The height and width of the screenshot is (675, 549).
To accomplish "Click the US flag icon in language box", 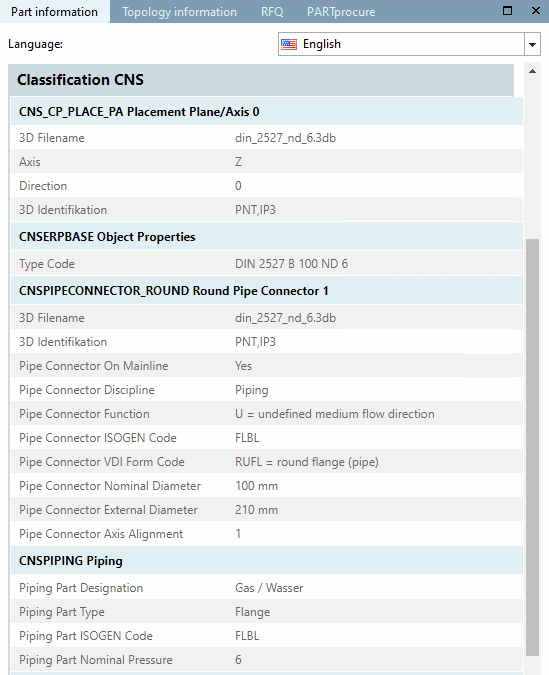I will pyautogui.click(x=289, y=44).
